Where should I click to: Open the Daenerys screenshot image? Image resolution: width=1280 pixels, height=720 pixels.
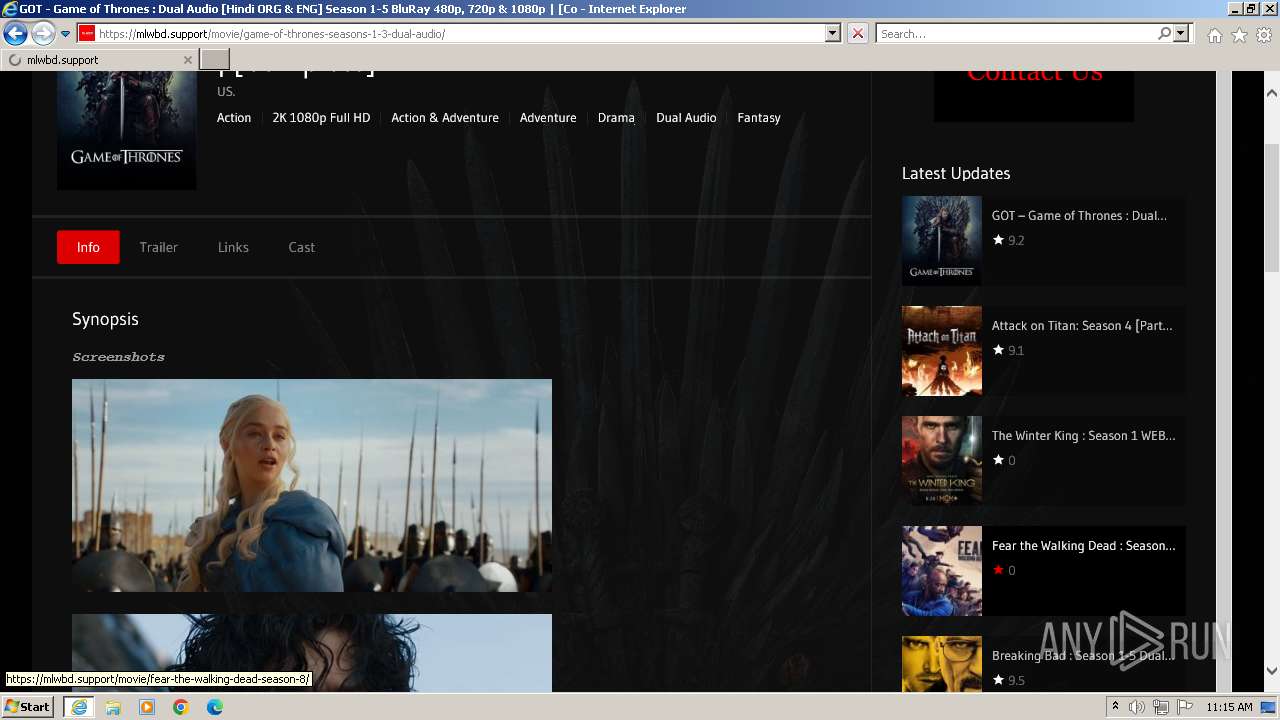point(312,485)
